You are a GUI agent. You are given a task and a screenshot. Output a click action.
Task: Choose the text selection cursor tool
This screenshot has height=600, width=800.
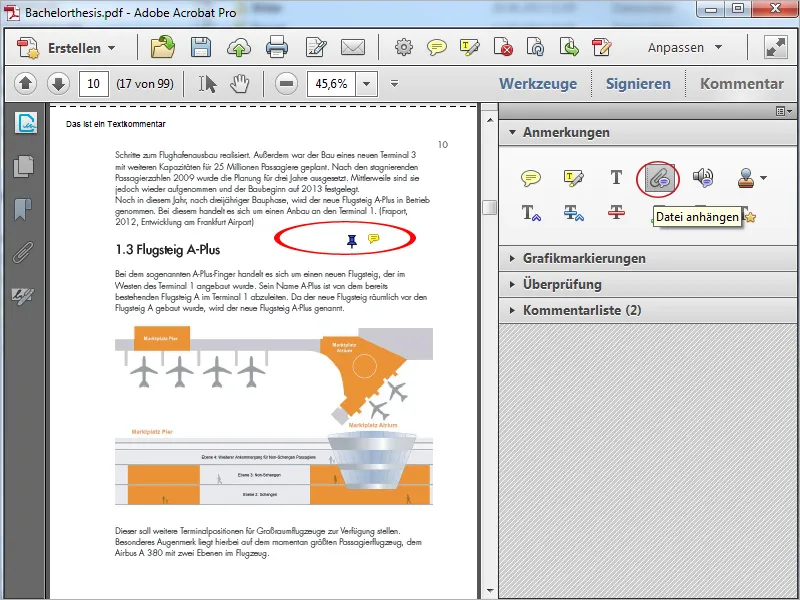(207, 84)
